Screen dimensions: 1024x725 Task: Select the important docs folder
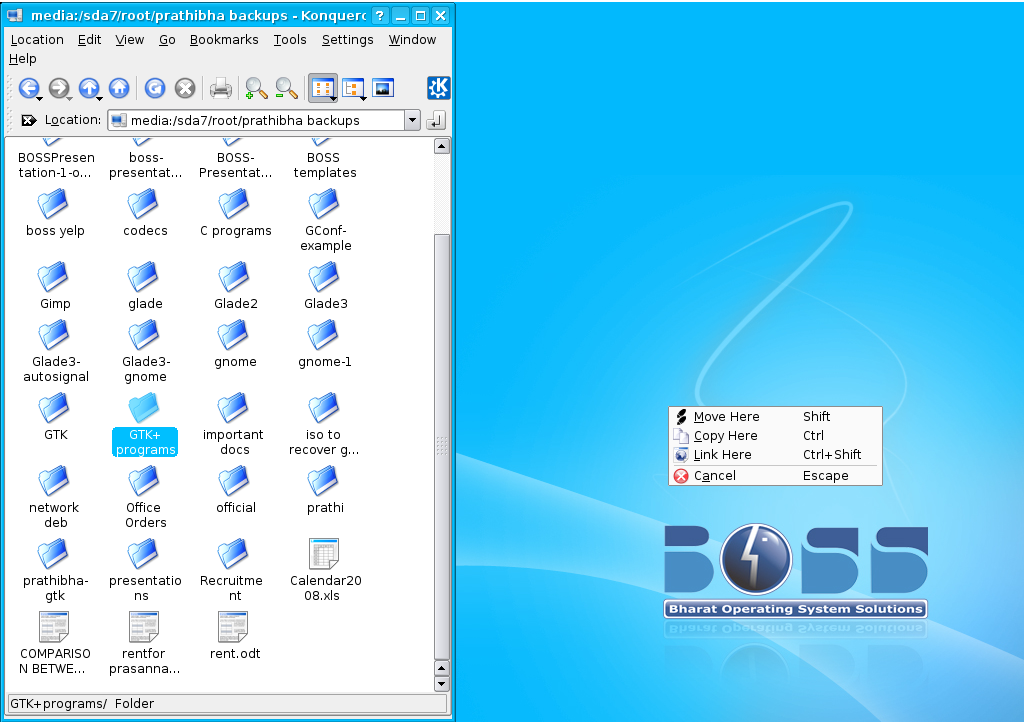(x=234, y=425)
